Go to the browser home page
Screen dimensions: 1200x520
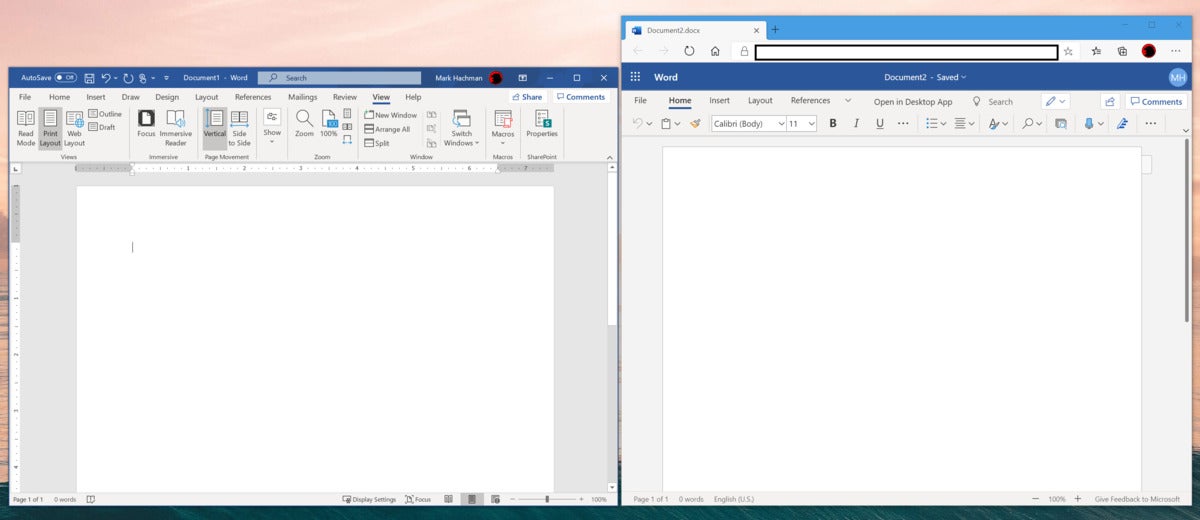715,51
